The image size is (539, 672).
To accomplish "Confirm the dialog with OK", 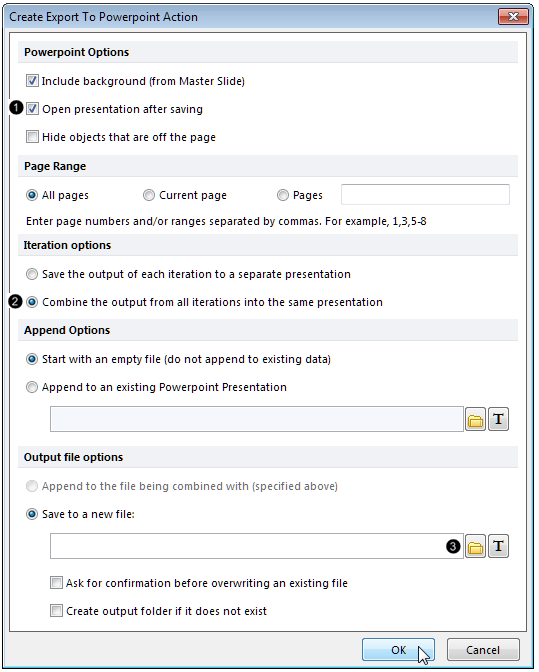I will coord(398,650).
